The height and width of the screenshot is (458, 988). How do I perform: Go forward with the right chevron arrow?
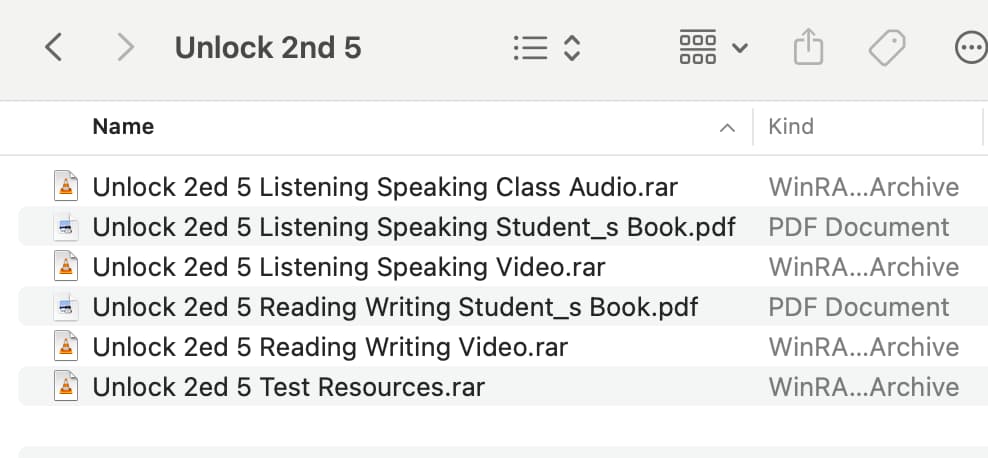click(x=126, y=48)
